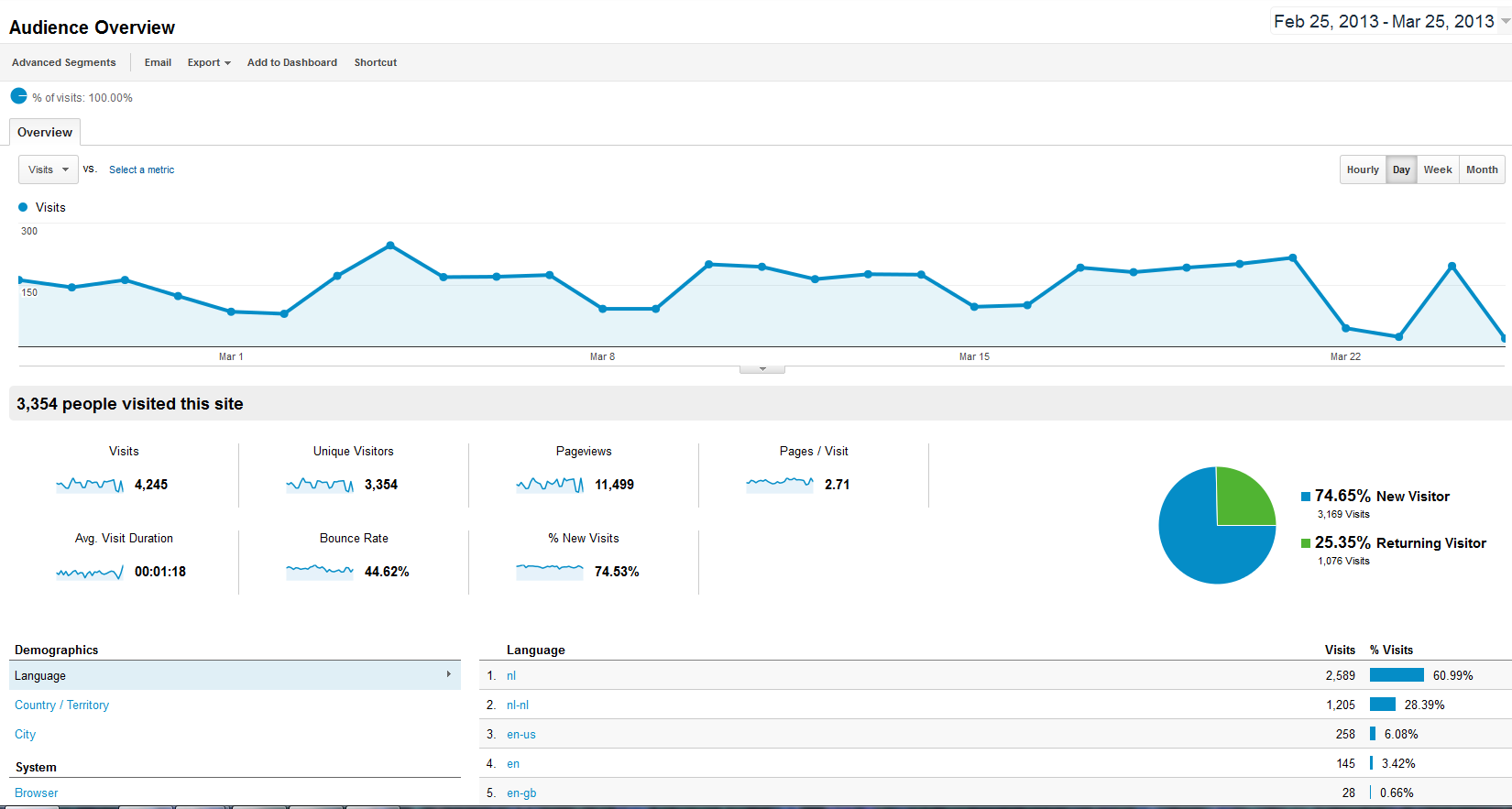This screenshot has width=1512, height=809.
Task: Open Advanced Segments
Action: [64, 62]
